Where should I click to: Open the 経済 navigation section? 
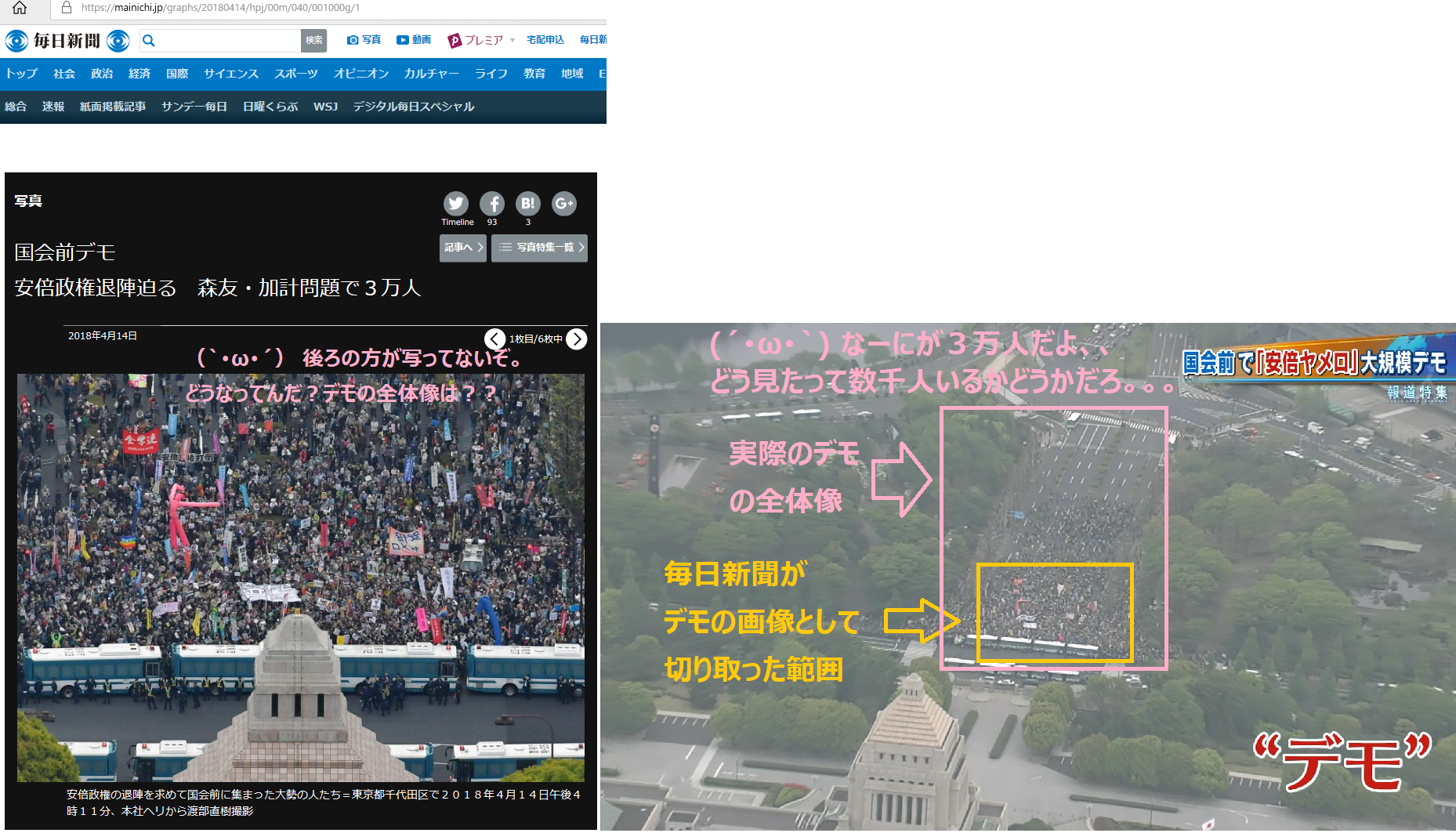pyautogui.click(x=139, y=74)
